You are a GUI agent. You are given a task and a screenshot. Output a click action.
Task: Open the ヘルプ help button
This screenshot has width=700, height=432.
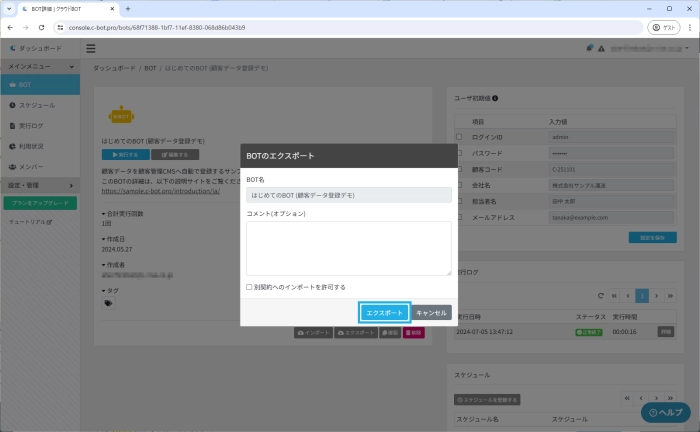click(665, 412)
